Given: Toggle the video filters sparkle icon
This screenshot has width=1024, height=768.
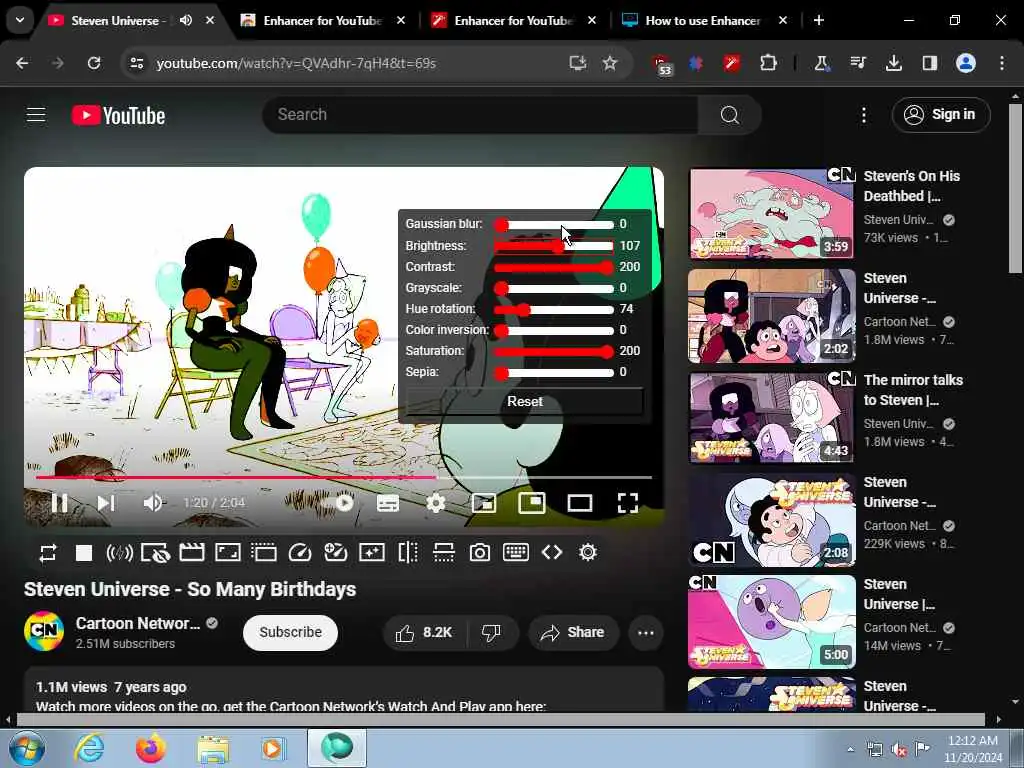Looking at the screenshot, I should coord(372,552).
